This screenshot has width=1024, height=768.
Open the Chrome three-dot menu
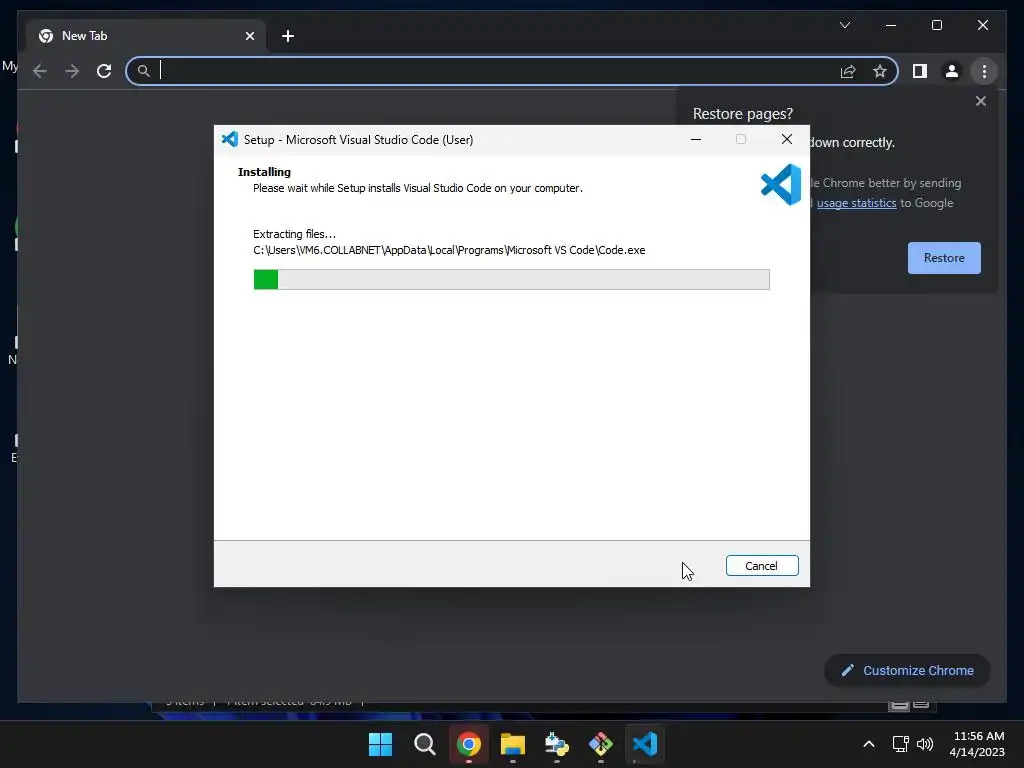pyautogui.click(x=984, y=71)
